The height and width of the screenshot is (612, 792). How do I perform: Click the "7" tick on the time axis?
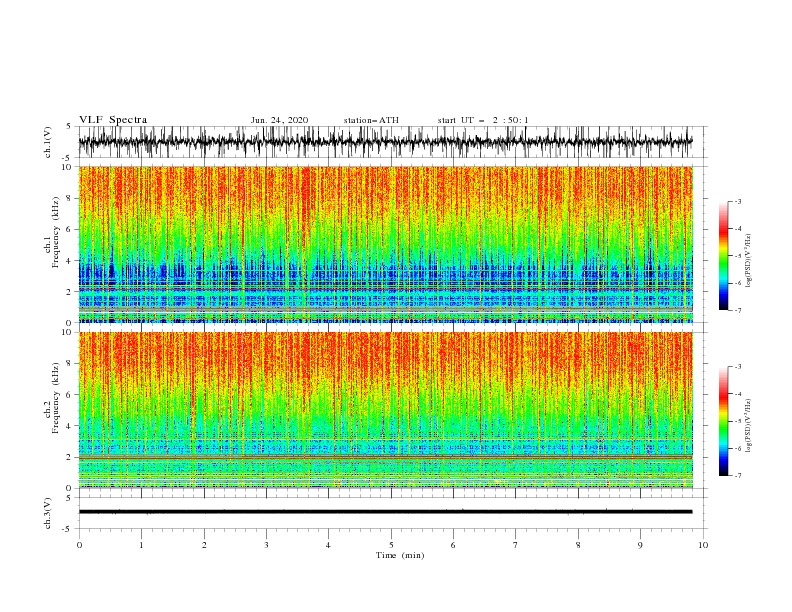tap(516, 545)
